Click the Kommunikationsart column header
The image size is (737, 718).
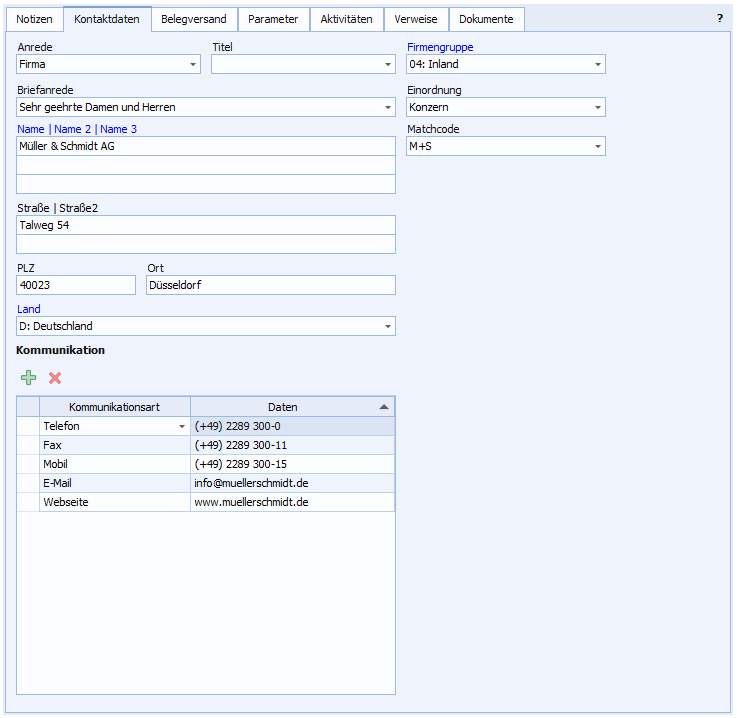114,407
